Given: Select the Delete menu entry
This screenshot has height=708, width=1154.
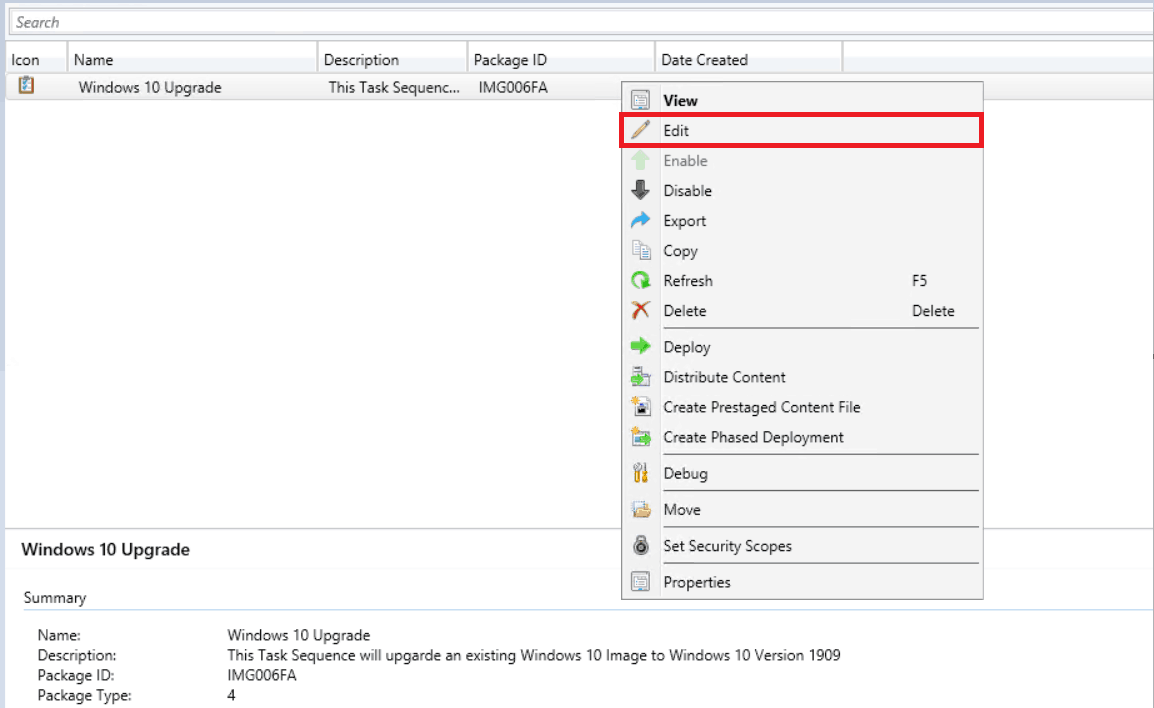Looking at the screenshot, I should coord(802,311).
